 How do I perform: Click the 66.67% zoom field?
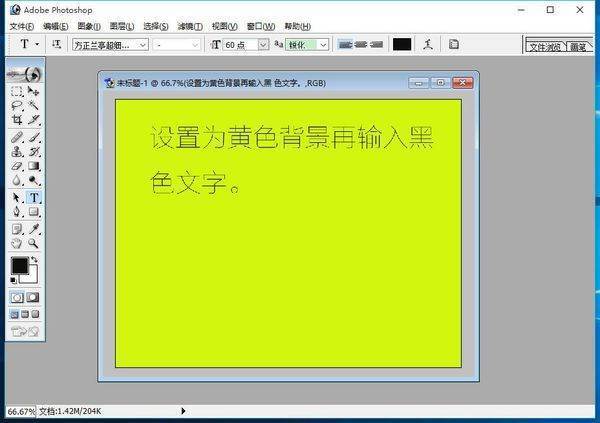click(21, 412)
